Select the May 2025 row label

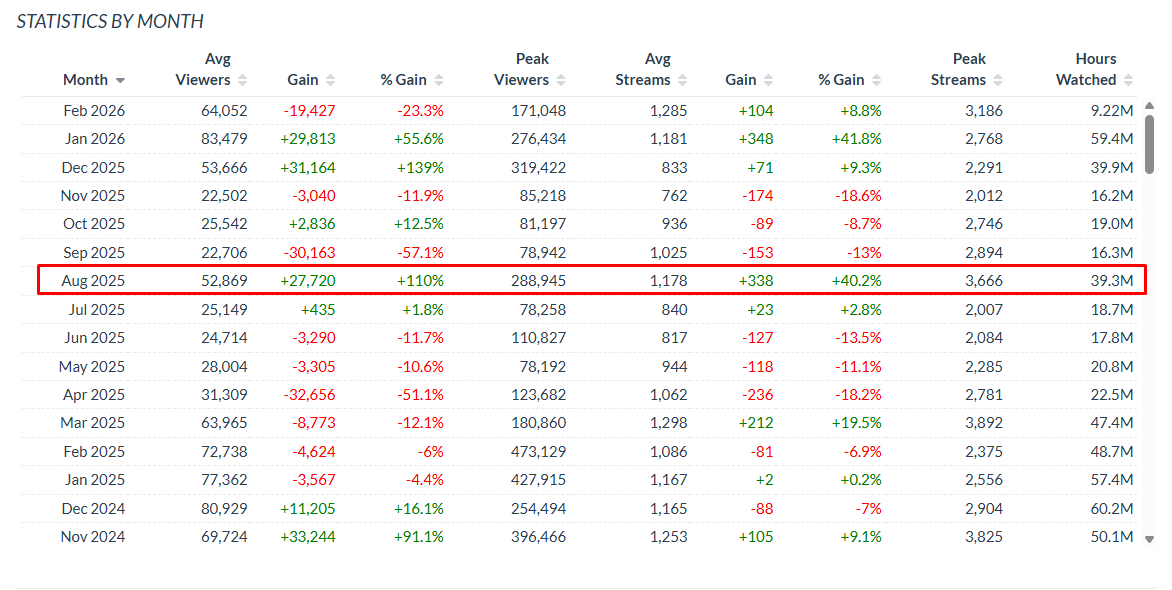(x=93, y=366)
